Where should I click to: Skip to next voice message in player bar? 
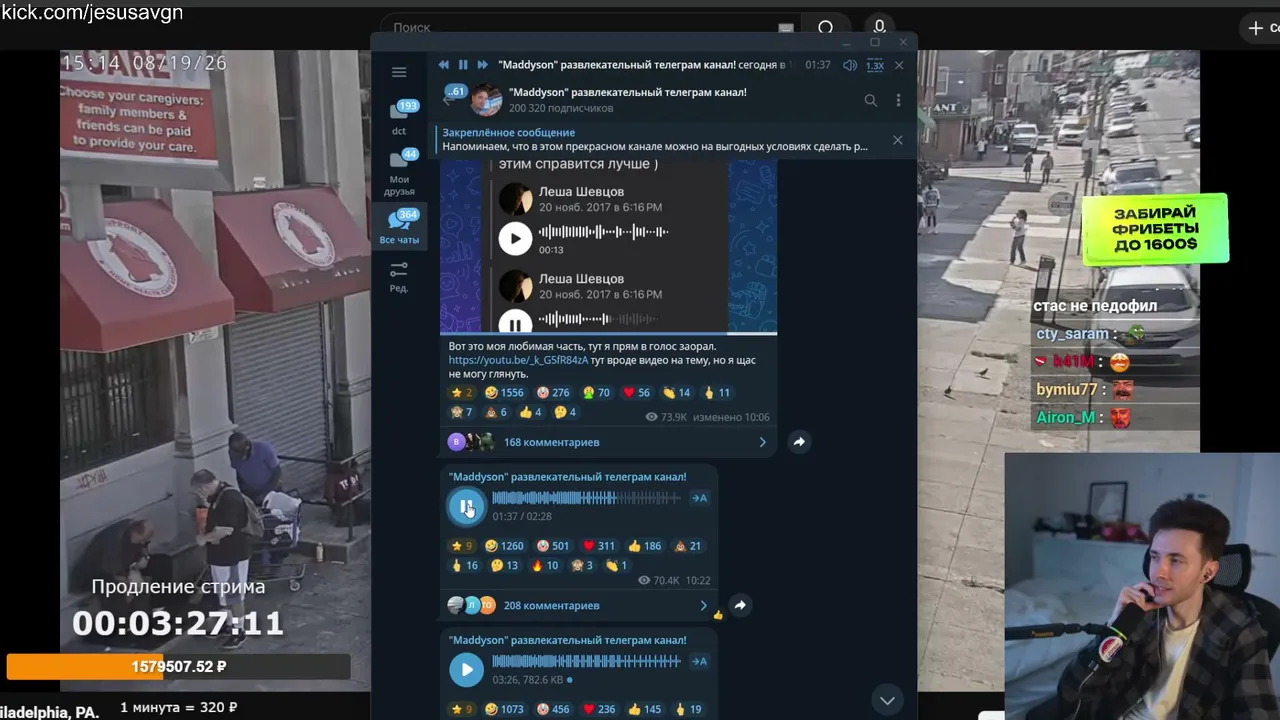[x=482, y=65]
